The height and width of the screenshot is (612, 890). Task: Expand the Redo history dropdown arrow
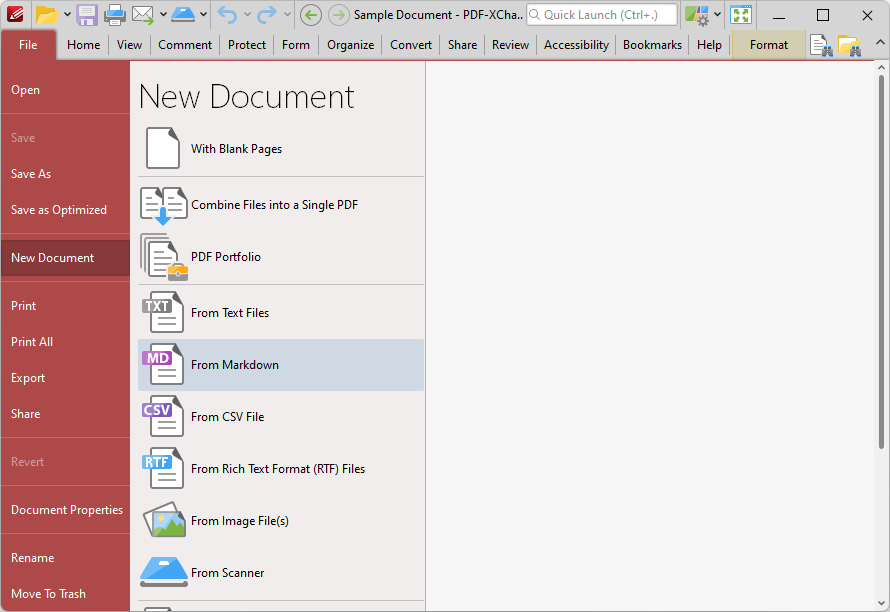coord(287,15)
